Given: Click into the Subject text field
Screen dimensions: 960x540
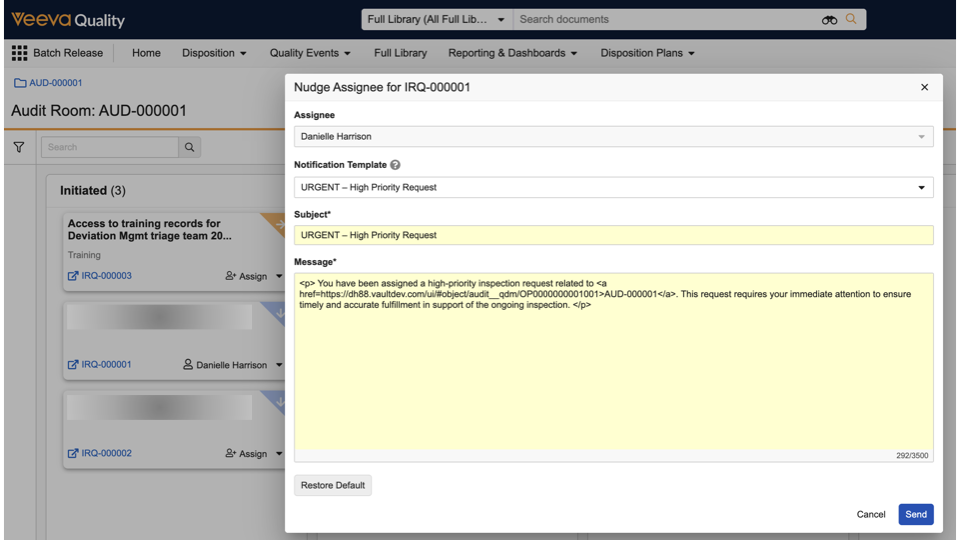Looking at the screenshot, I should (x=613, y=235).
